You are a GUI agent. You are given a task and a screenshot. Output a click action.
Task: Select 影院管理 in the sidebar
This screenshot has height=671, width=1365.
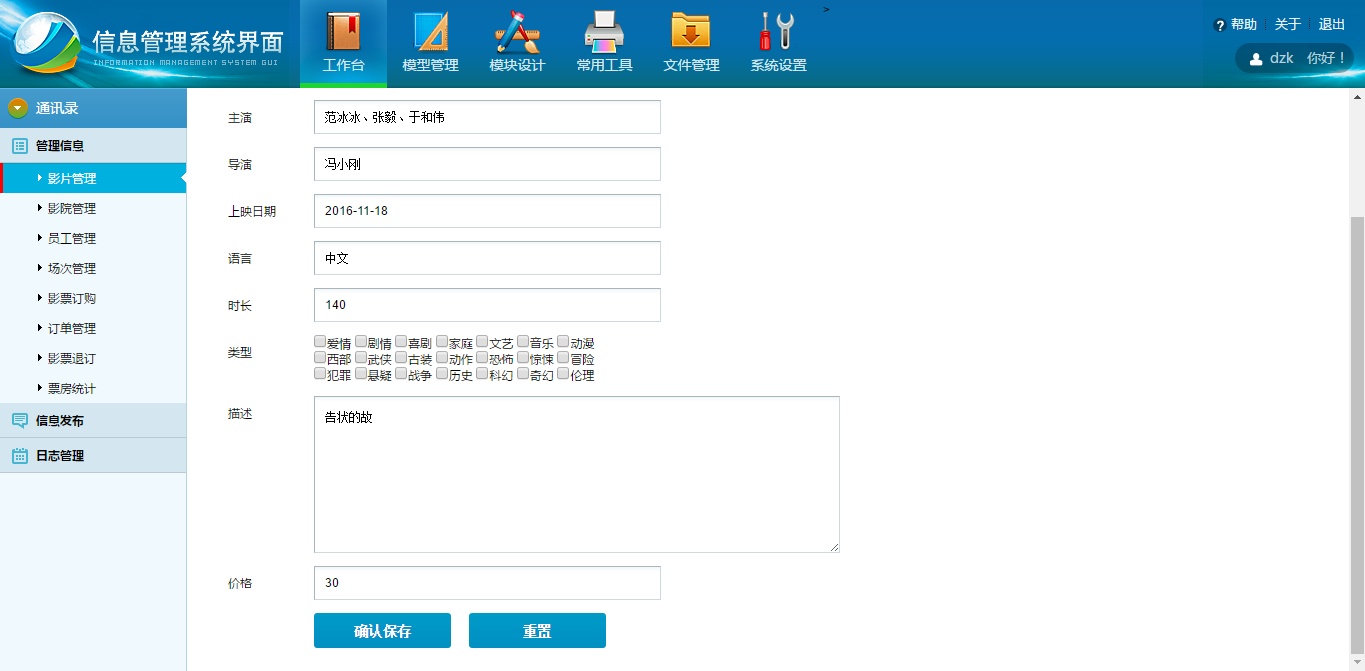72,209
